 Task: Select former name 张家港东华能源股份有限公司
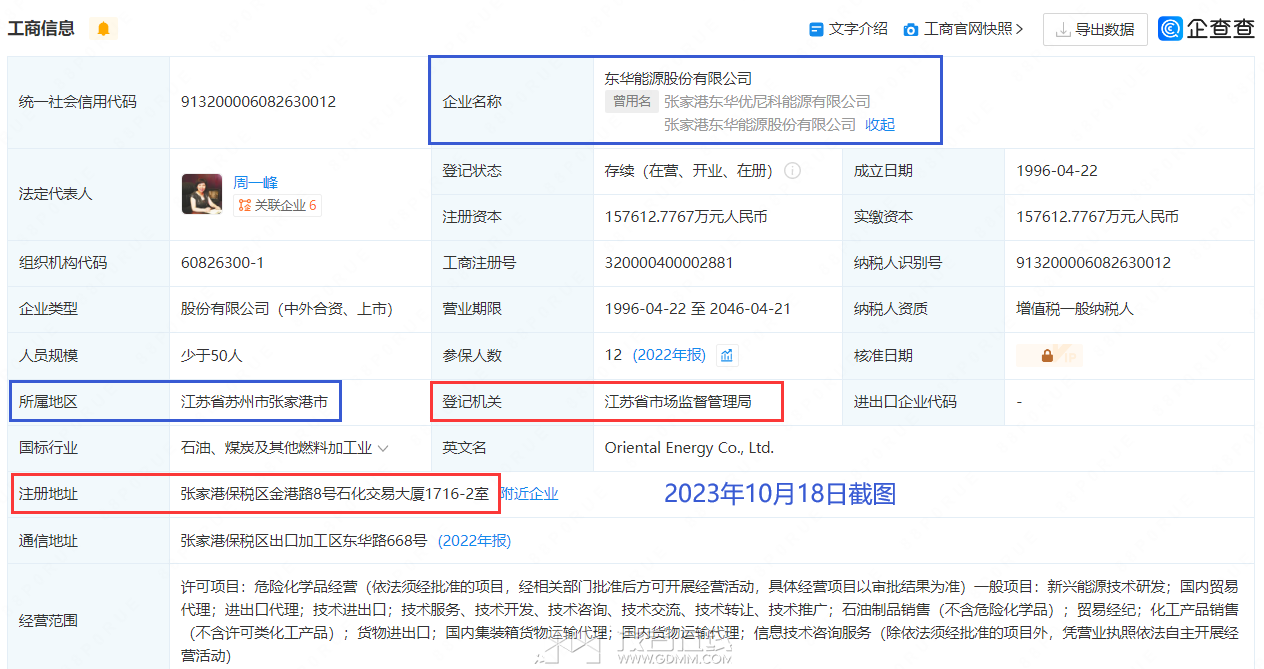(x=760, y=125)
